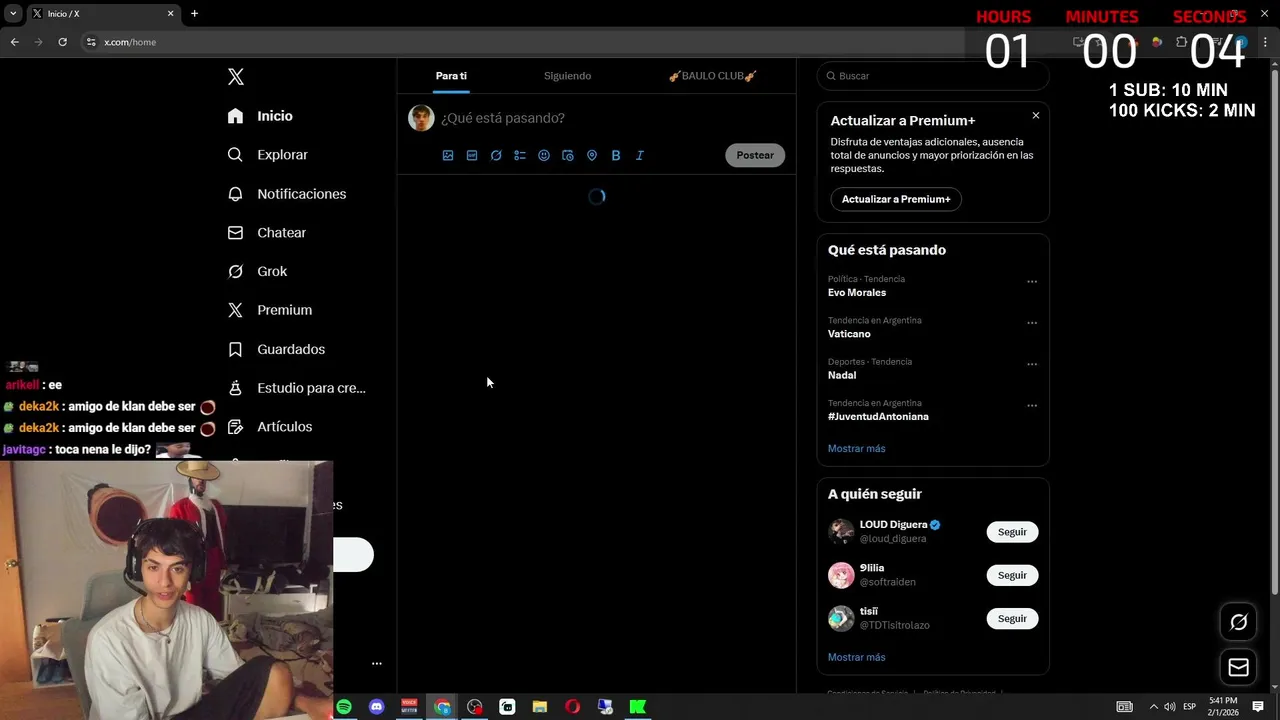
Task: Open LOUD Diguera's profile
Action: (x=893, y=524)
